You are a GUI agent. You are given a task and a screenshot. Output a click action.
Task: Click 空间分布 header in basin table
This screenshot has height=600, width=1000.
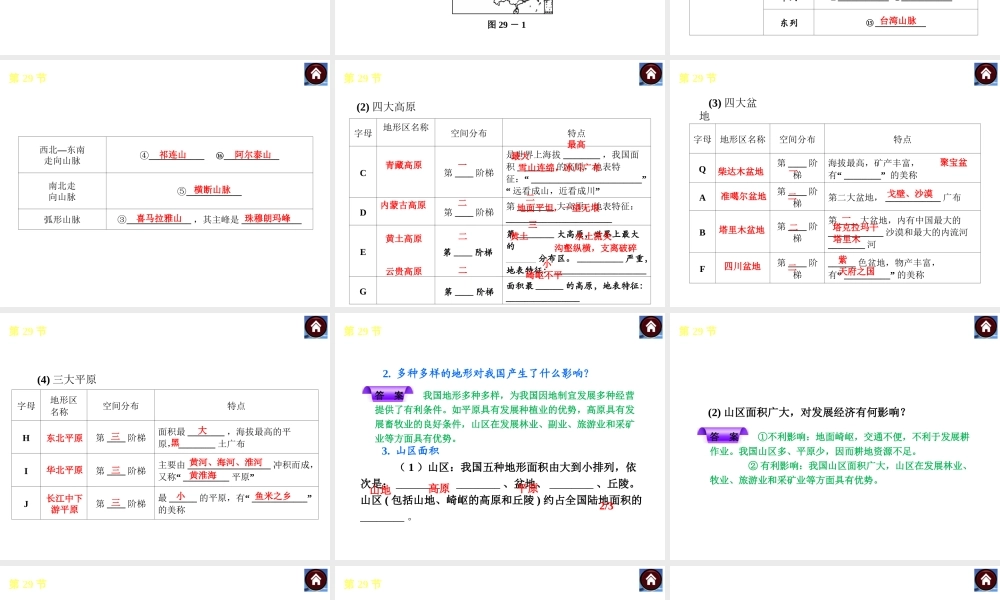click(797, 140)
